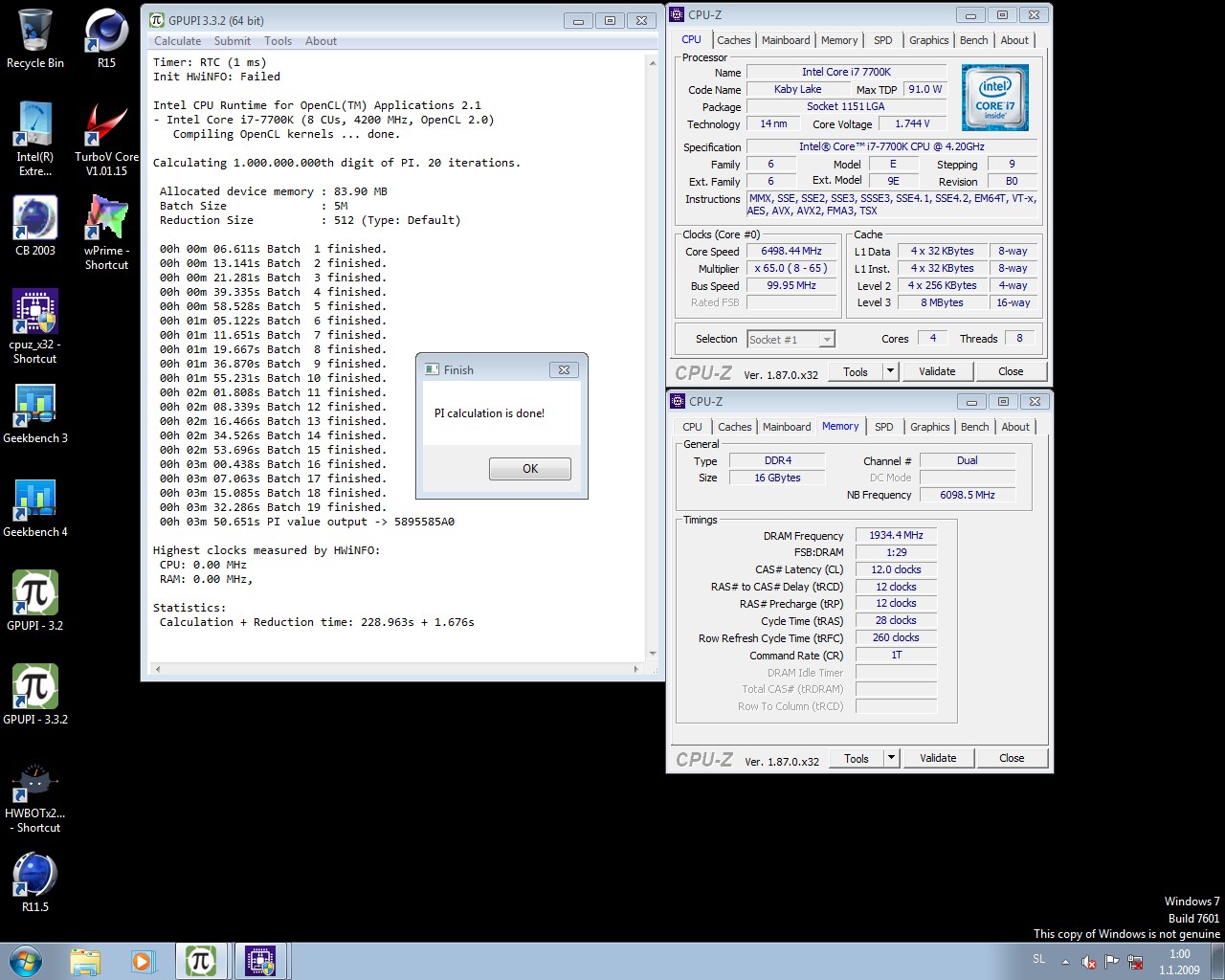Open Windows Media Player taskbar icon
Screen dimensions: 1225x980
(x=143, y=961)
